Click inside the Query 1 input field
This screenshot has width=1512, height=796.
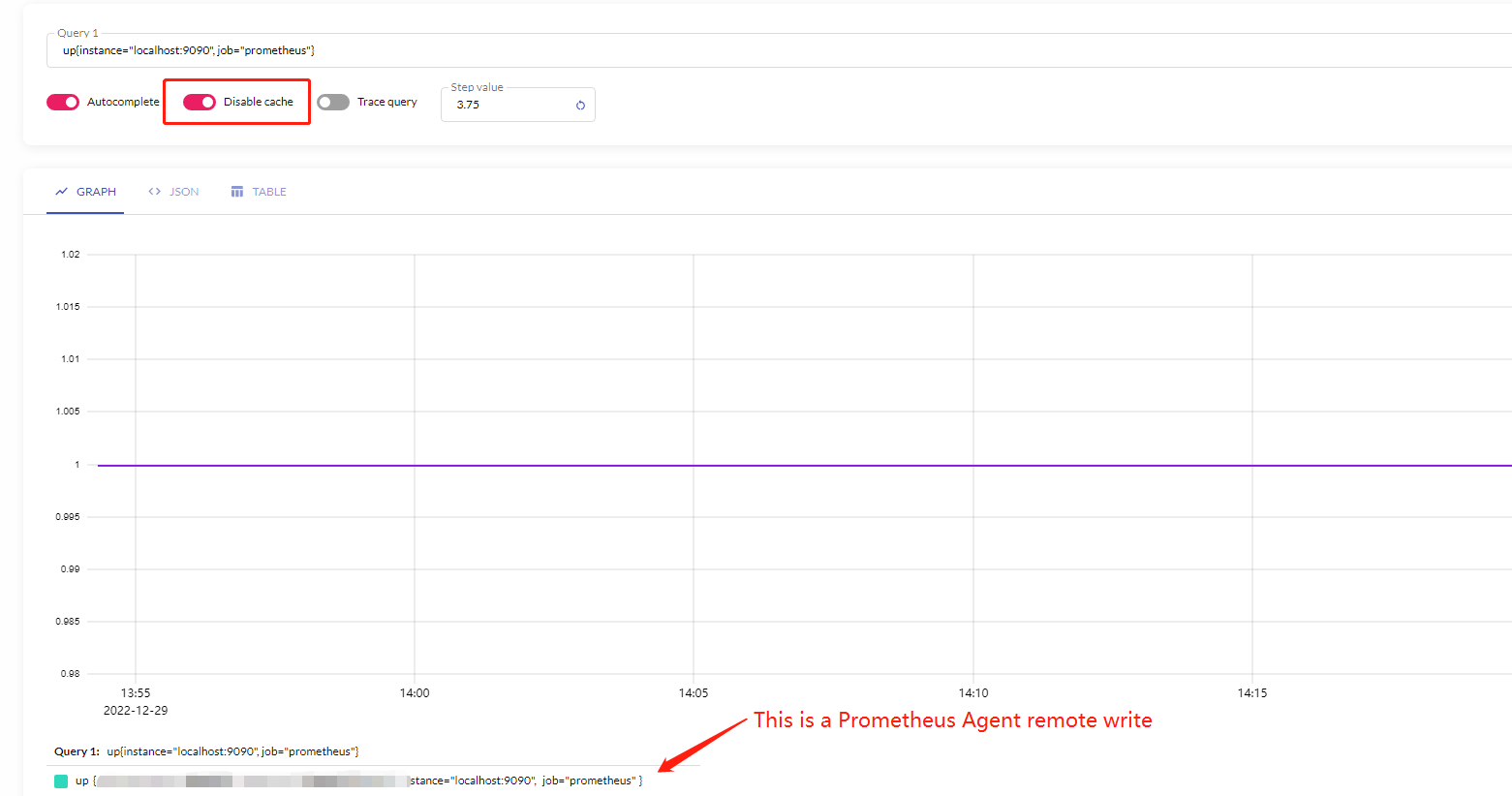click(387, 49)
